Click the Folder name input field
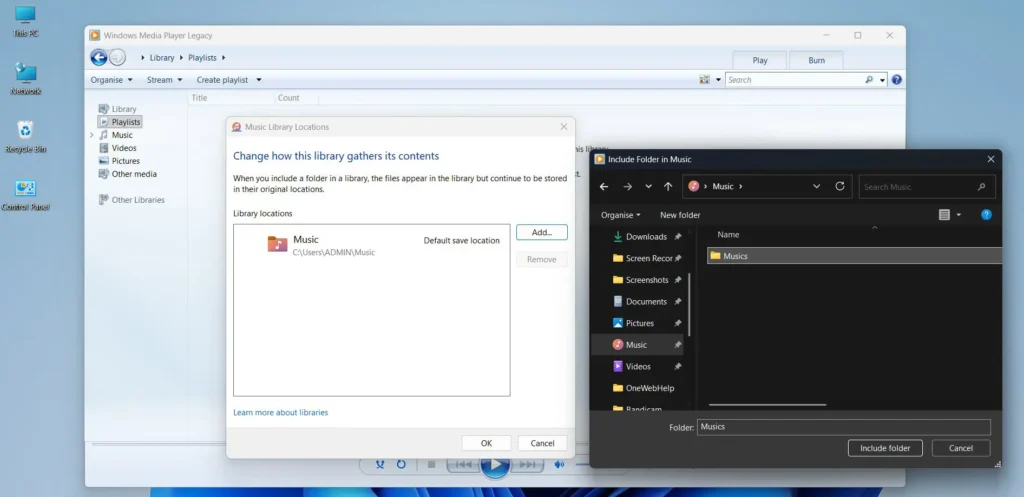1024x497 pixels. (x=844, y=427)
